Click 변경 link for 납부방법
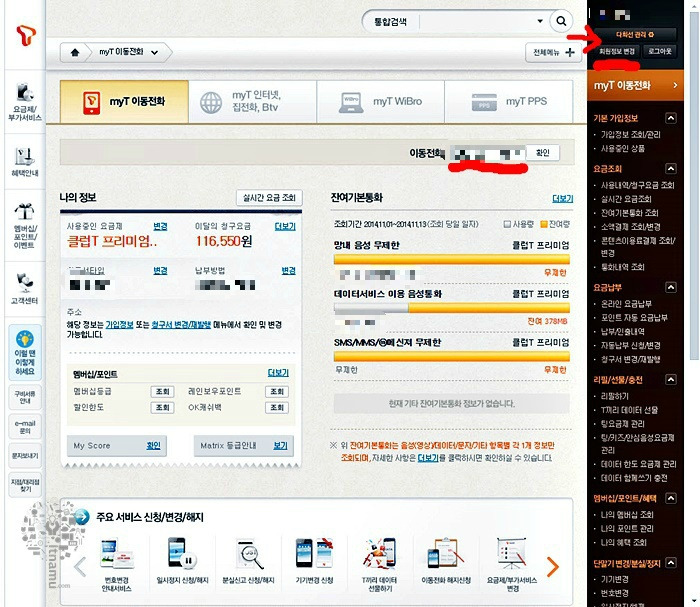The height and width of the screenshot is (607, 700). [x=288, y=270]
